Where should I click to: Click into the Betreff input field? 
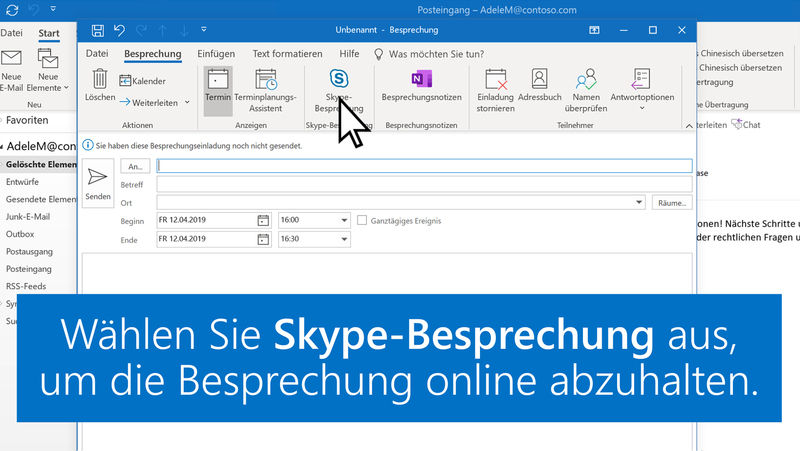[423, 185]
